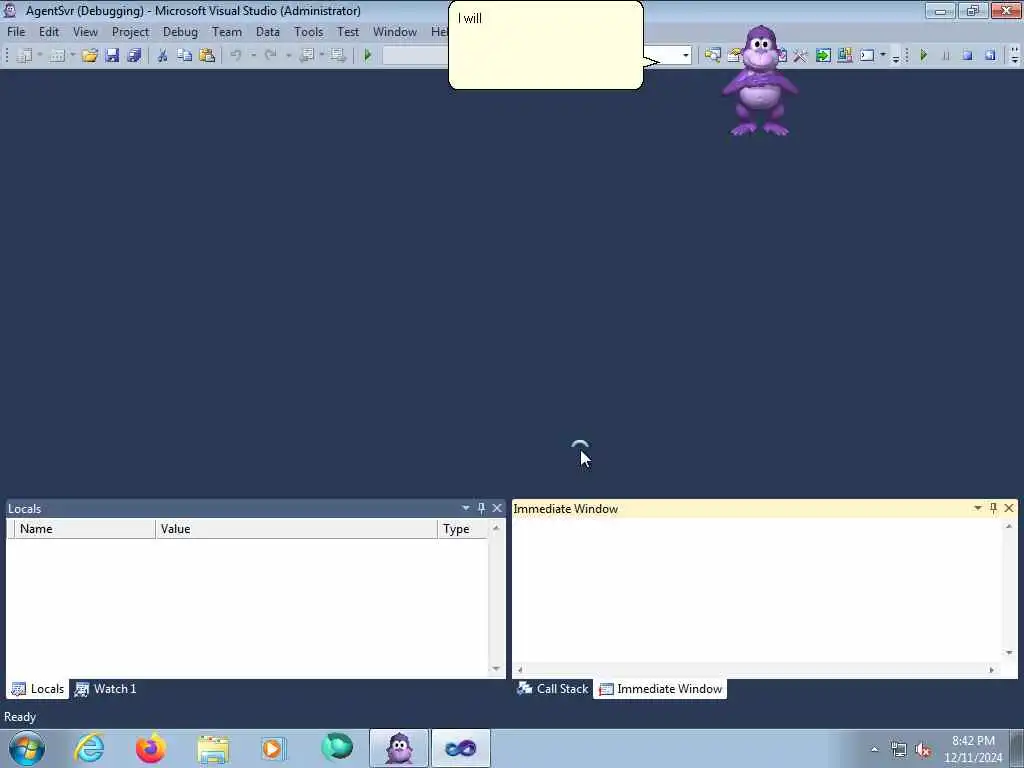Viewport: 1024px width, 768px height.
Task: Open the toolbar combo box dropdown arrow
Action: click(x=685, y=56)
